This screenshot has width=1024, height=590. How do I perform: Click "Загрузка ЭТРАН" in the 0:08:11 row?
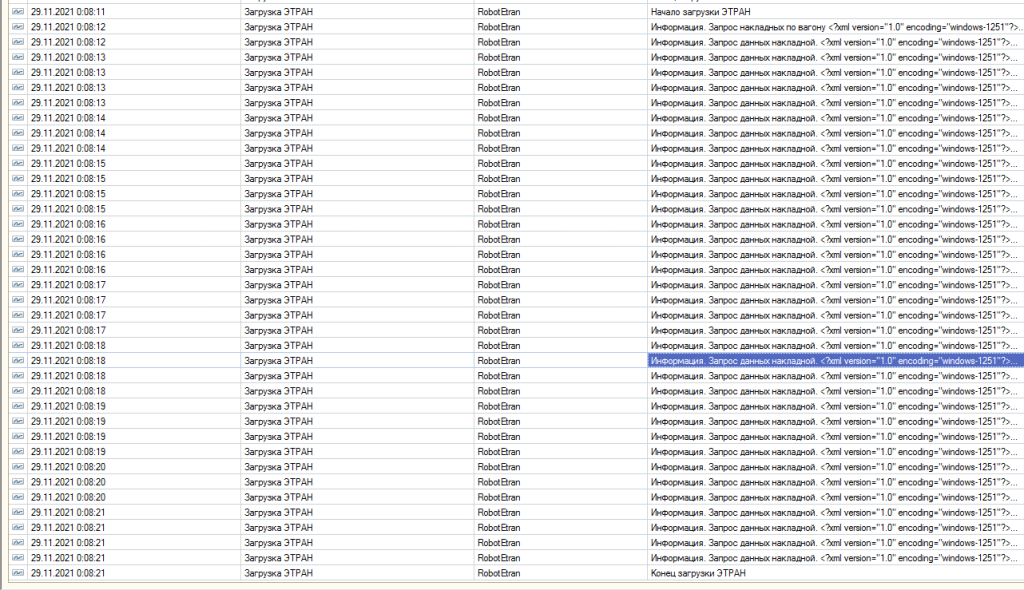[278, 12]
